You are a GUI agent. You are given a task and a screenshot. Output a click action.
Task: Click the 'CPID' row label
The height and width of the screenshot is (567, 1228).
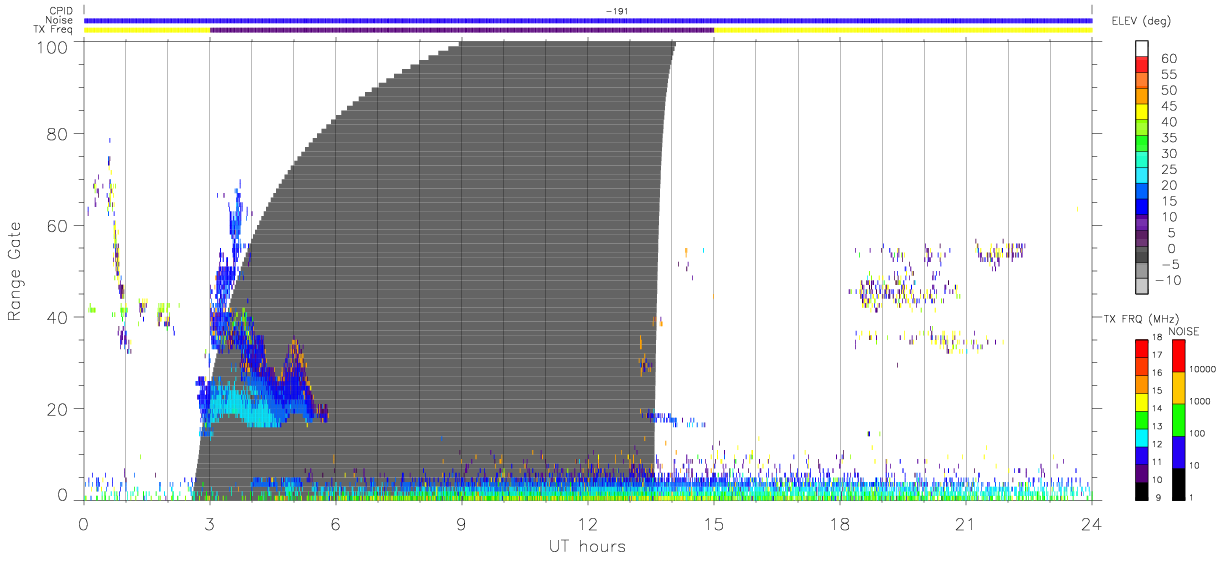coord(62,10)
